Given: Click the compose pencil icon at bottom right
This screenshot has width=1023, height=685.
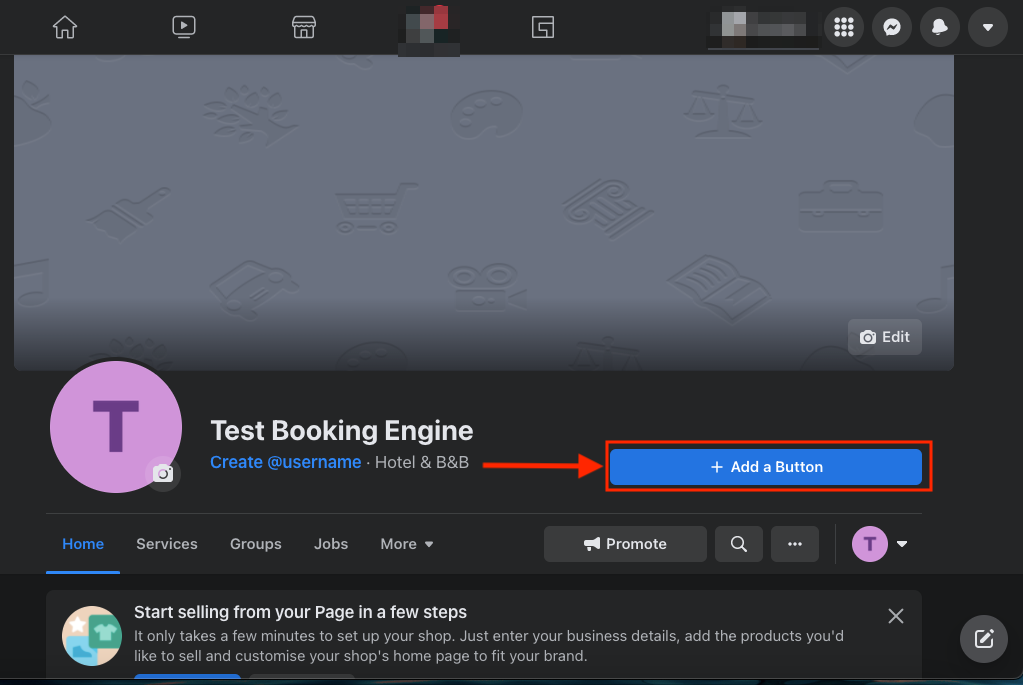Looking at the screenshot, I should pyautogui.click(x=983, y=639).
